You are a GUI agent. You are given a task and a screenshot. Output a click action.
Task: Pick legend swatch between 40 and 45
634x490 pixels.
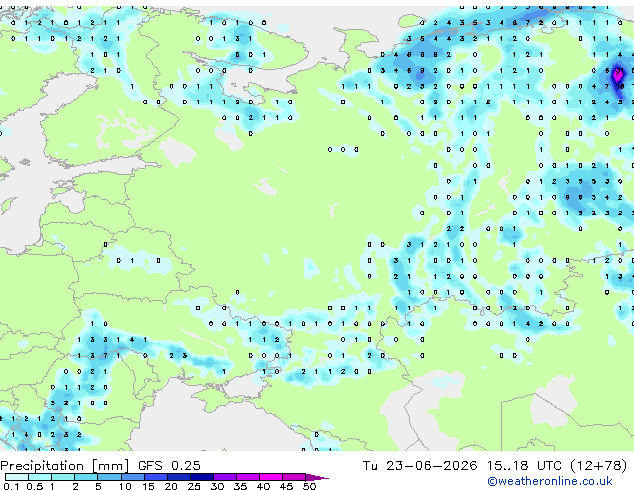click(271, 477)
